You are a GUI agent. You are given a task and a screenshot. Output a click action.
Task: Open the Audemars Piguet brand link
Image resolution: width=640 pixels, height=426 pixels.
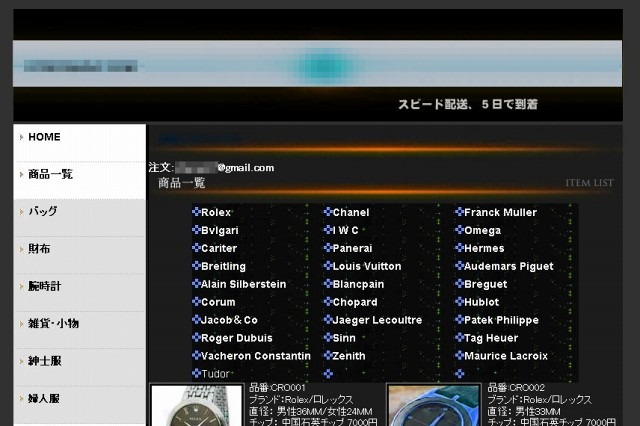pos(508,266)
